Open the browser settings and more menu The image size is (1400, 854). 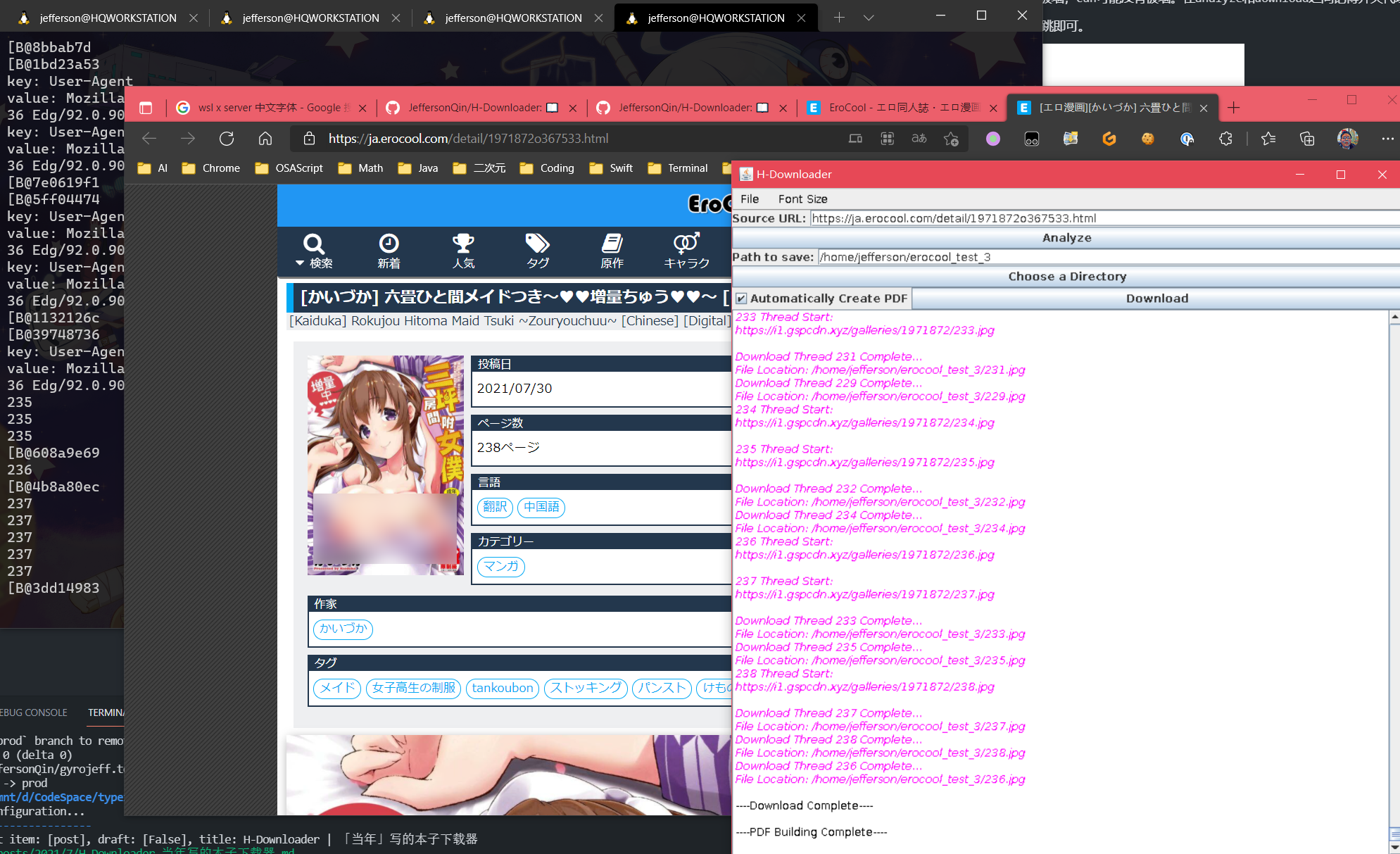coord(1387,139)
